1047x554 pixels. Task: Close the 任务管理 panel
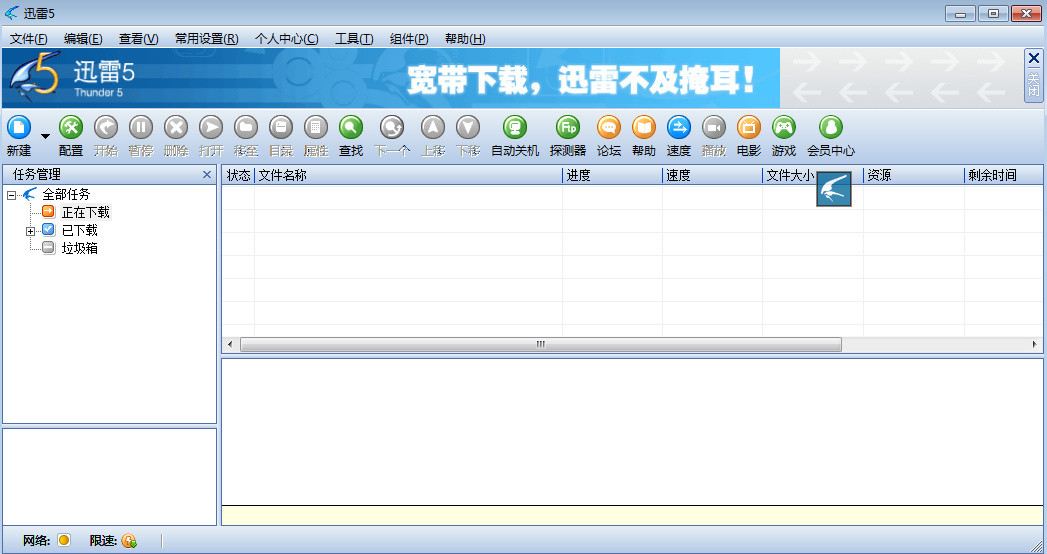pos(207,175)
